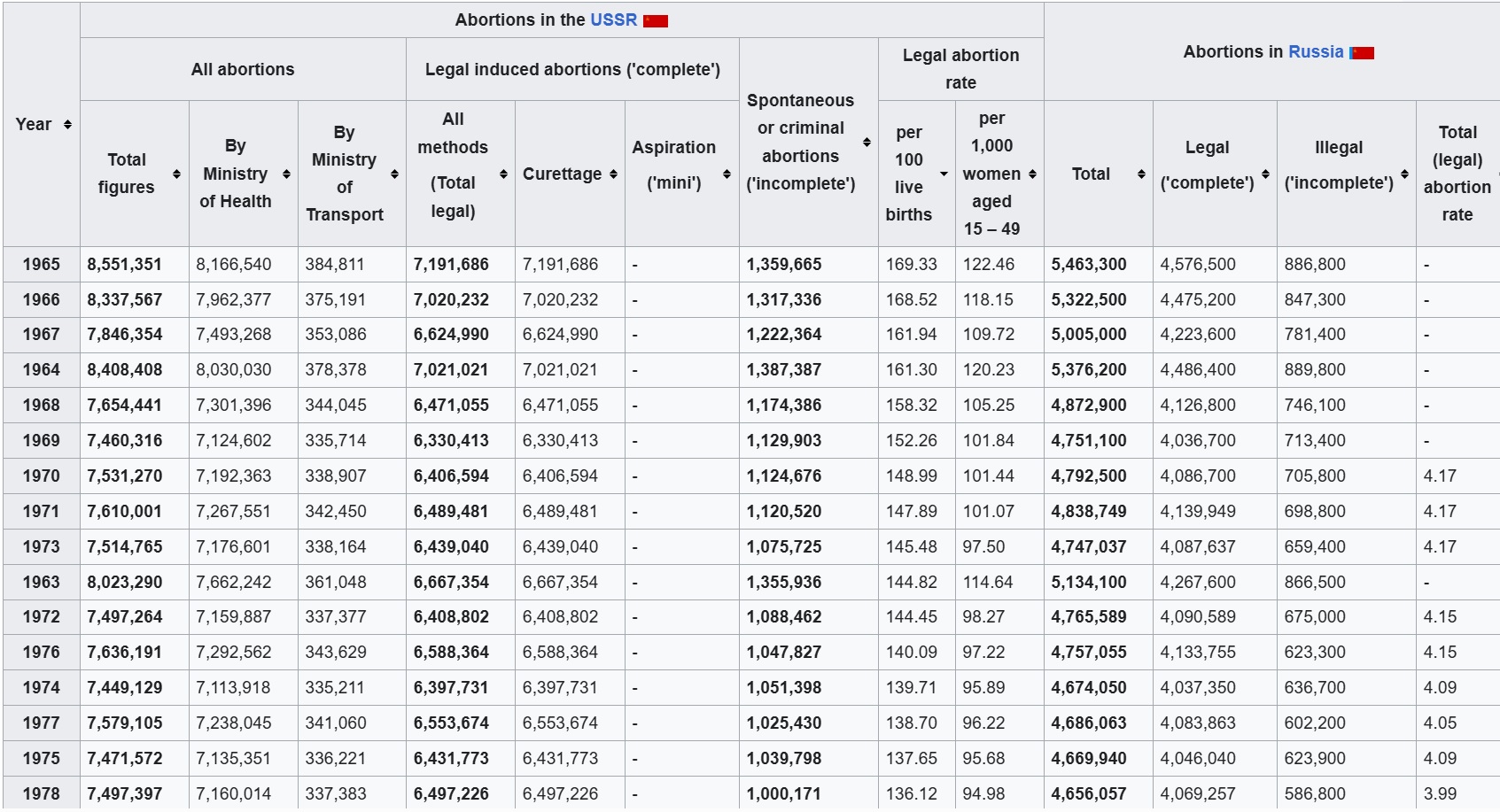Sort per 1,000 women aged 15–49
The image size is (1500, 812).
tap(1032, 174)
